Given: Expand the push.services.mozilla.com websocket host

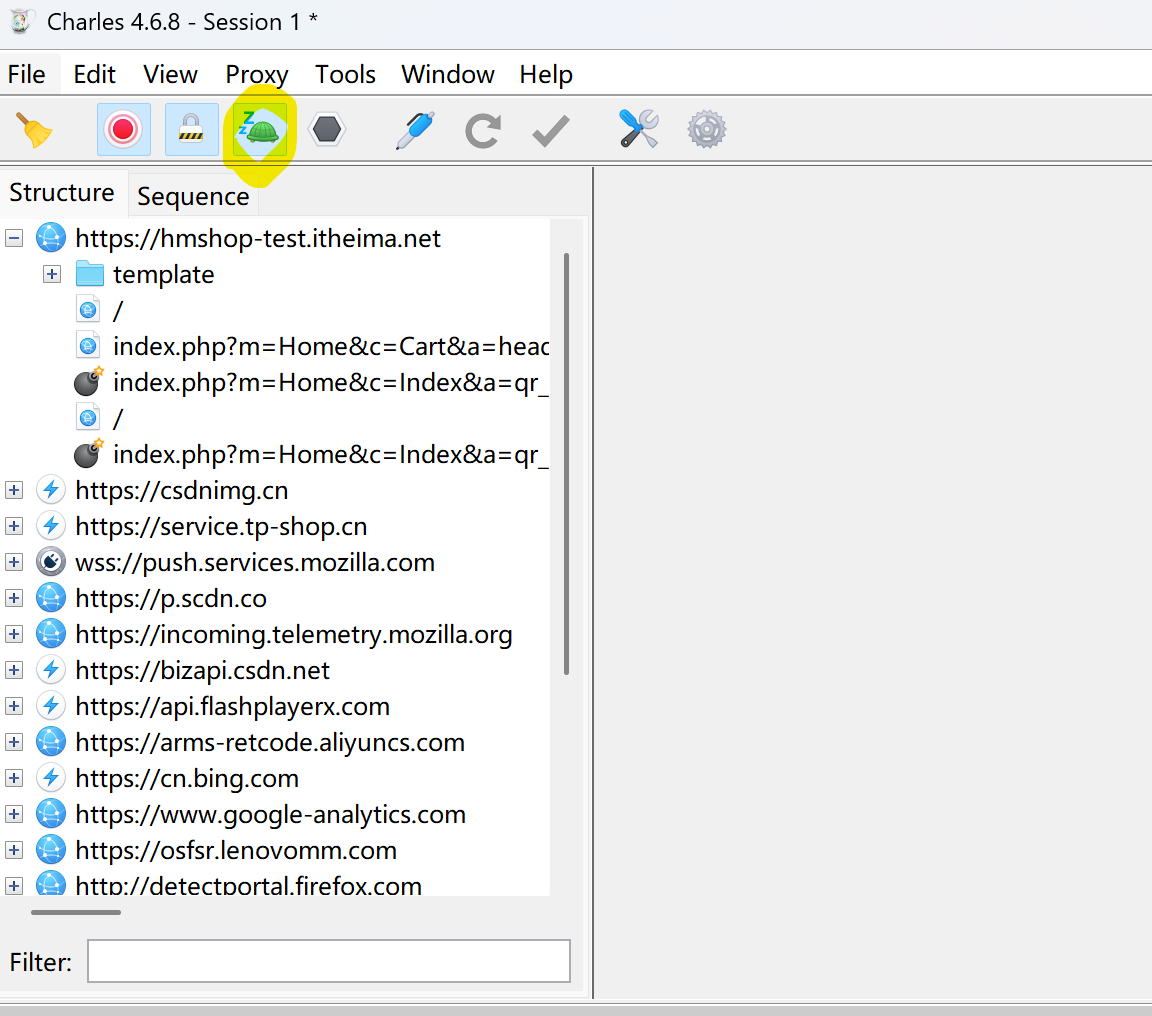Looking at the screenshot, I should click(14, 562).
